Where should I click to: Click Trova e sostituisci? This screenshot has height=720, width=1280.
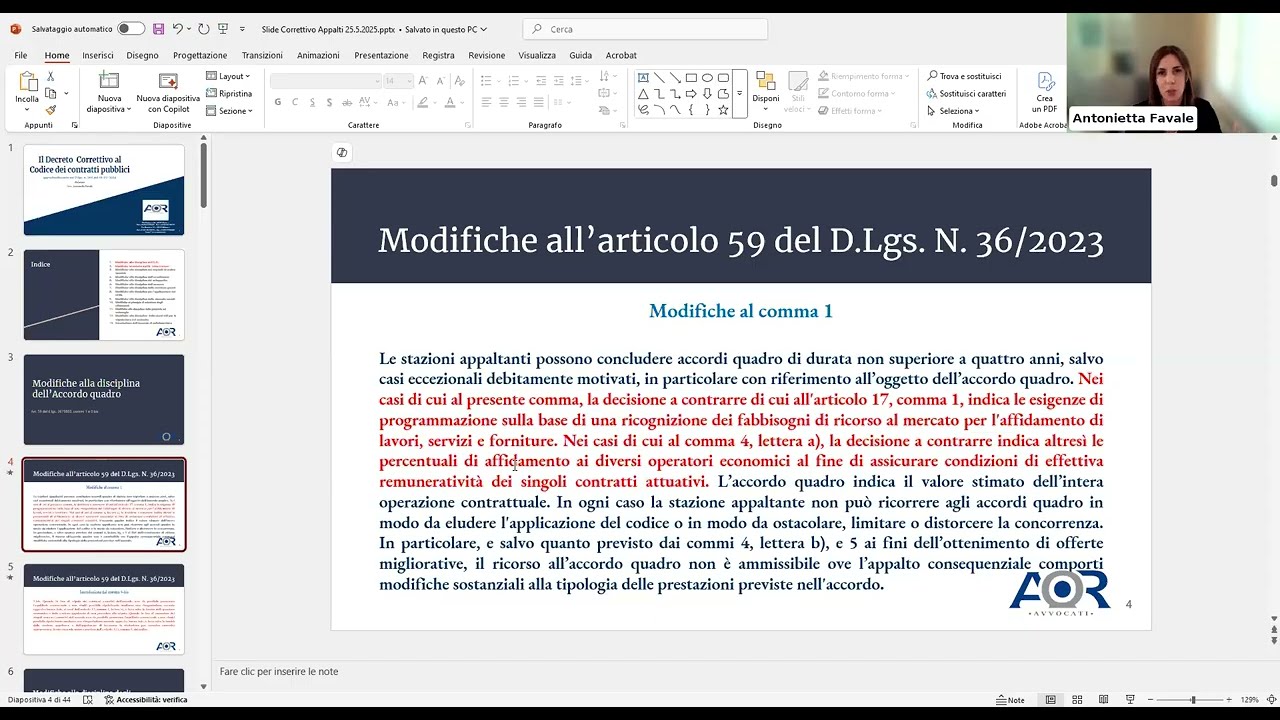[x=964, y=76]
